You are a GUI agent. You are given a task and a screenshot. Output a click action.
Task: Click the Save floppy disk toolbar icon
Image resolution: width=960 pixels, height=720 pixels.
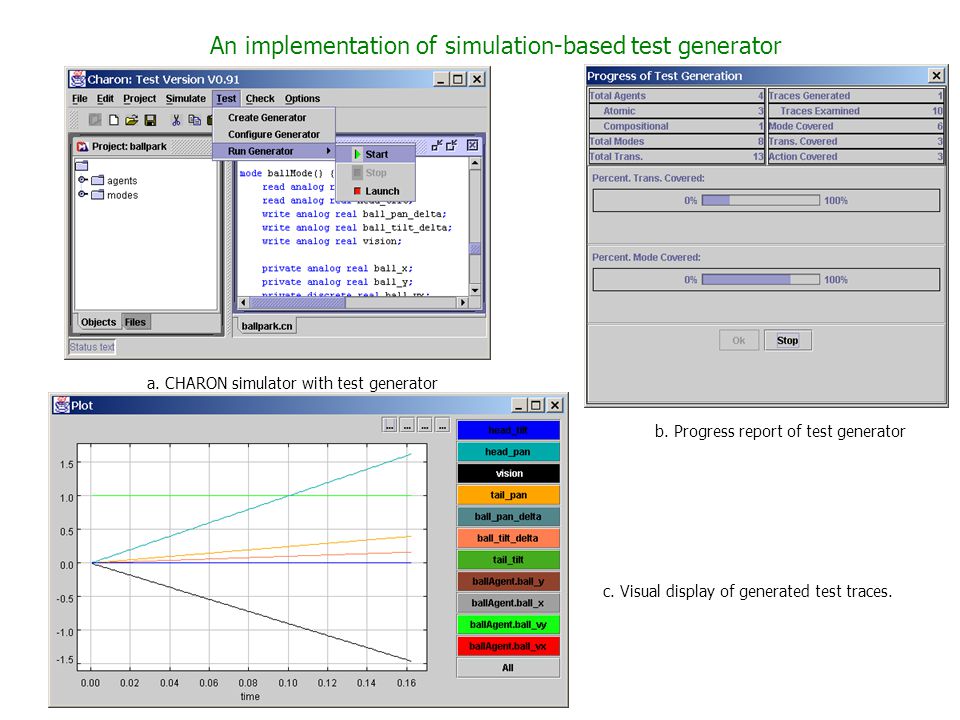[x=150, y=120]
